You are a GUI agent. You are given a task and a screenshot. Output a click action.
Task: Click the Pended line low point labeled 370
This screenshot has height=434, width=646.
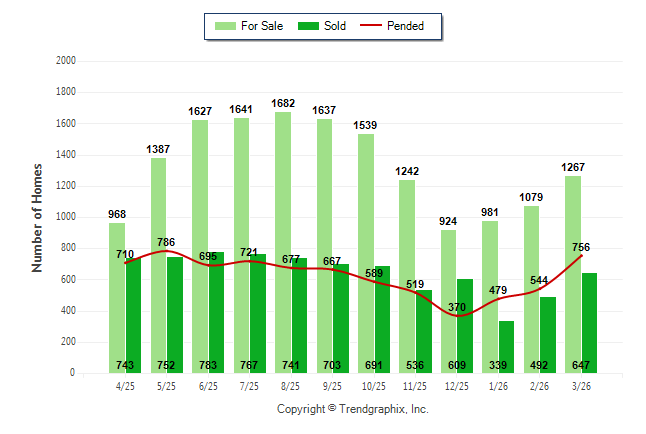coord(459,316)
